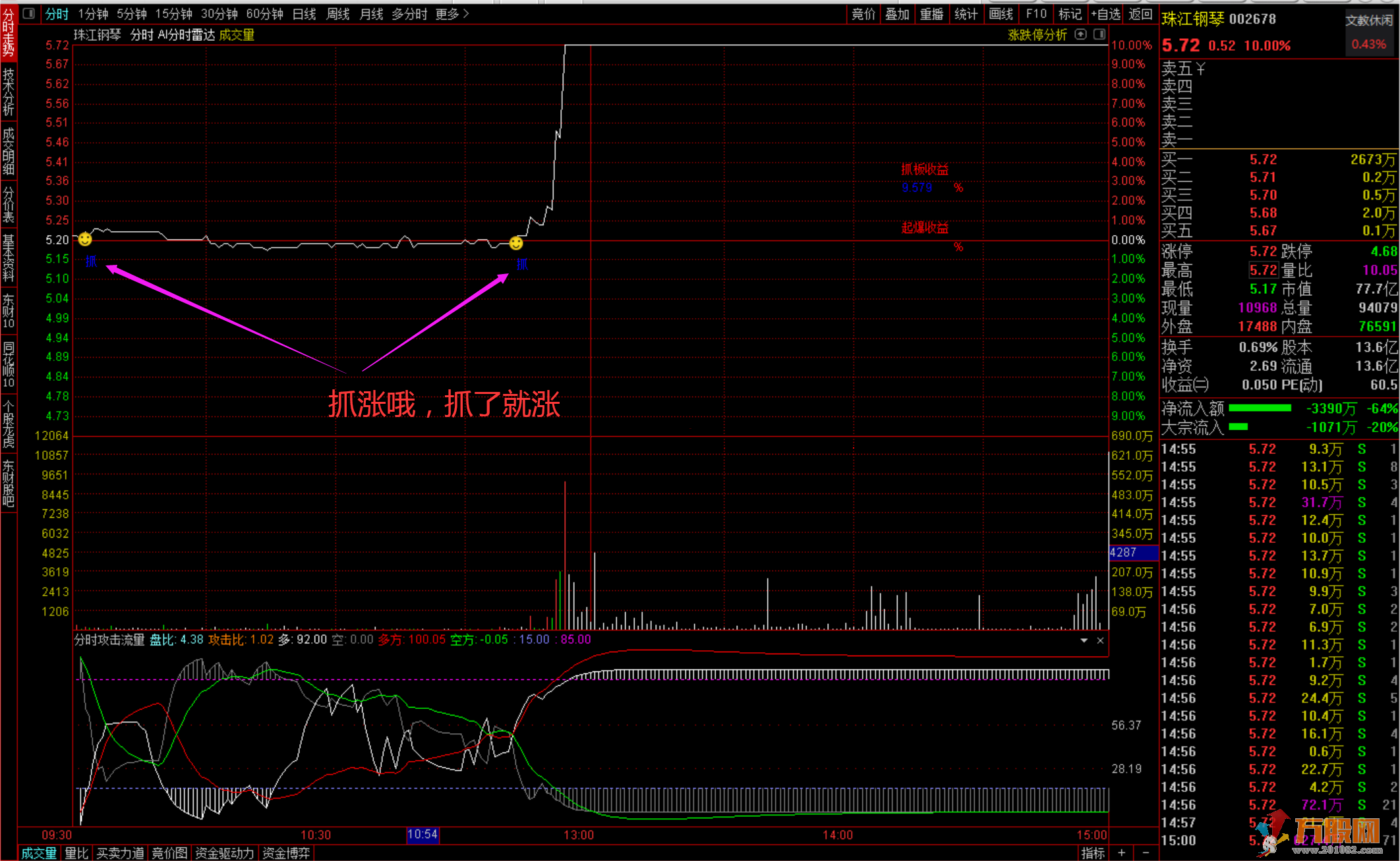Click the 叠加 overlay button

pyautogui.click(x=897, y=14)
